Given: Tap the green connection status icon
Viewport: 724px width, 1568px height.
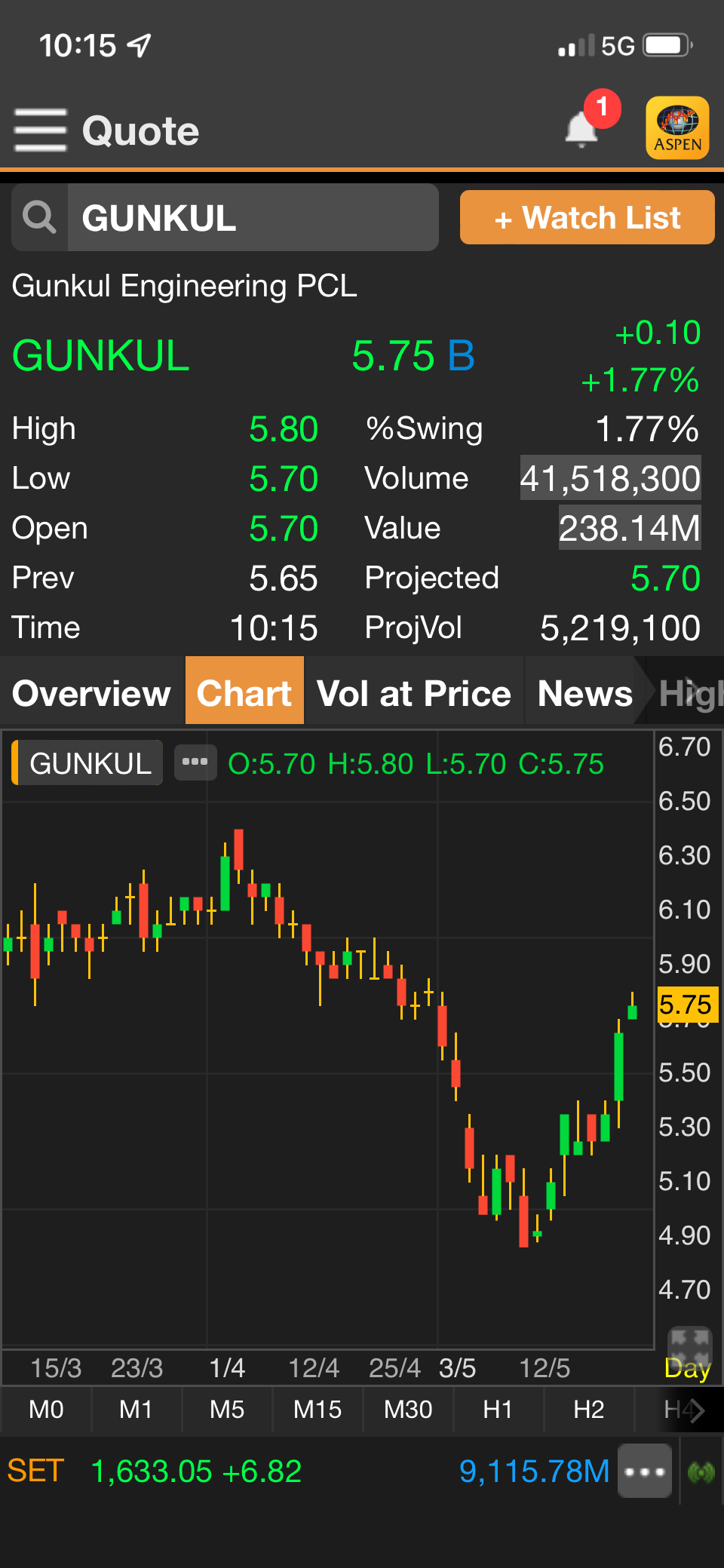Looking at the screenshot, I should click(701, 1471).
